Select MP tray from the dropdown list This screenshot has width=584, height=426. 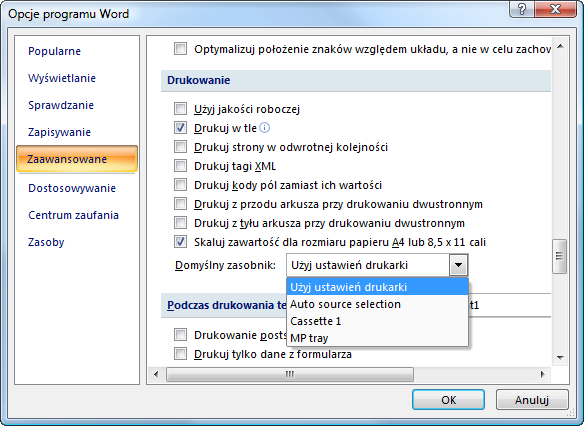click(377, 338)
